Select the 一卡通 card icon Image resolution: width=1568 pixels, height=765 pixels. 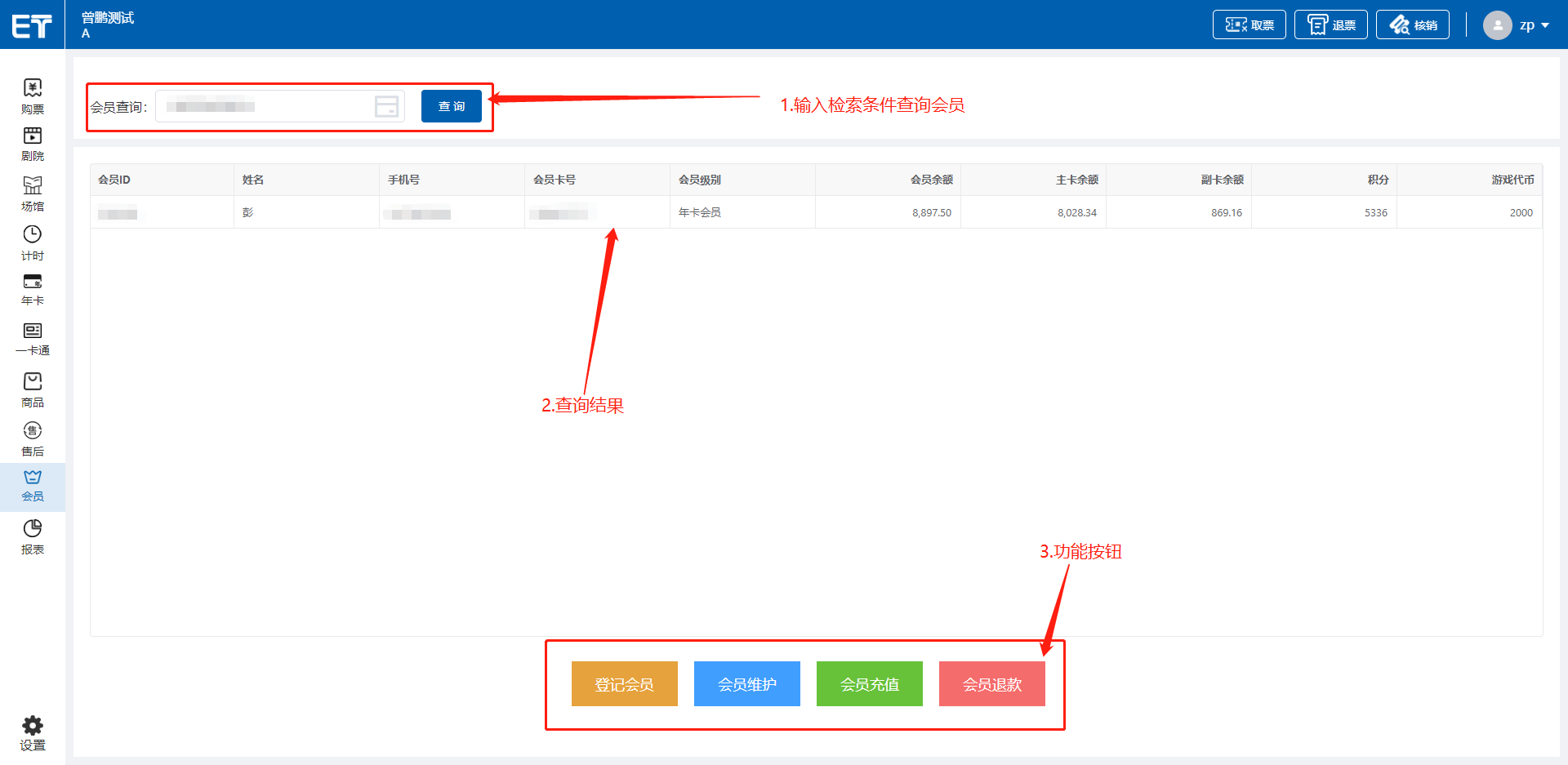(33, 331)
